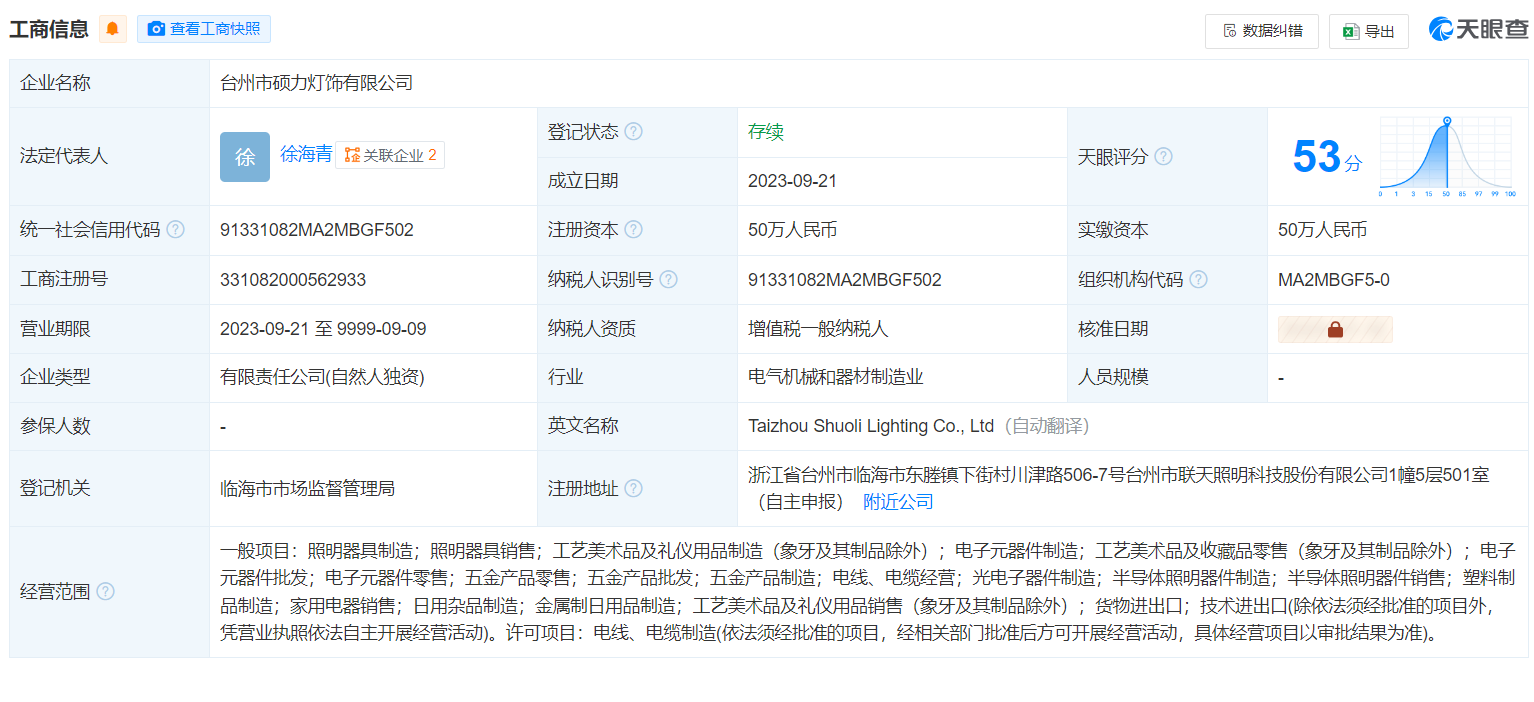Click the 天眼查 logo
The image size is (1534, 702).
point(1479,30)
